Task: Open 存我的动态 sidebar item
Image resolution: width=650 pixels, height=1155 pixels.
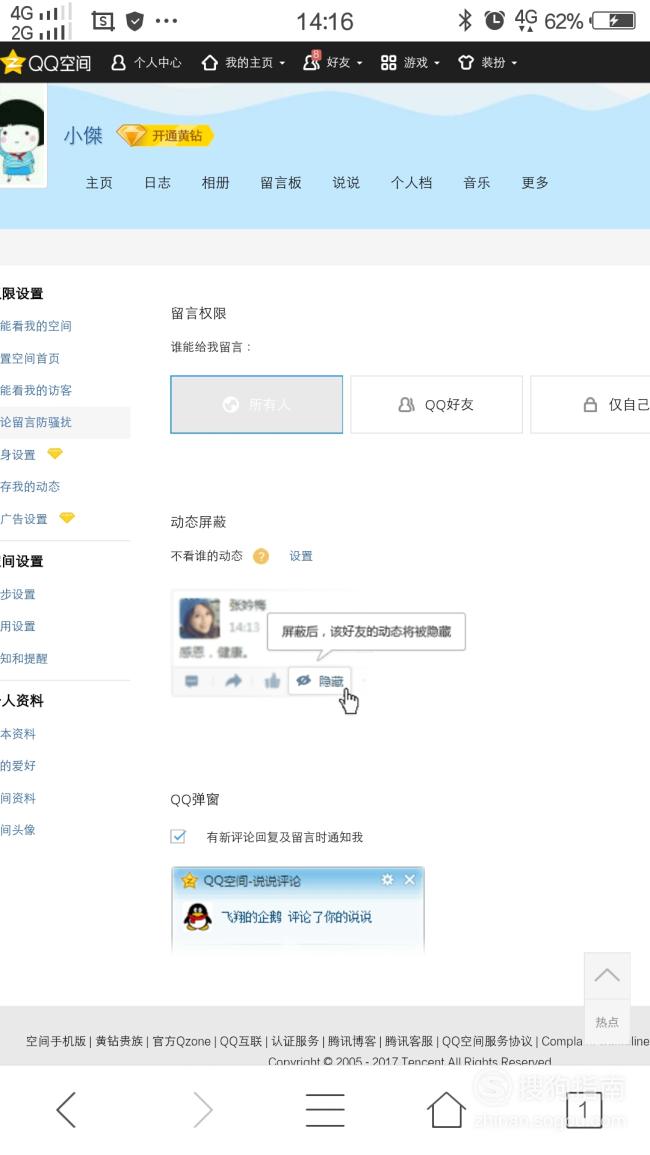Action: 30,487
